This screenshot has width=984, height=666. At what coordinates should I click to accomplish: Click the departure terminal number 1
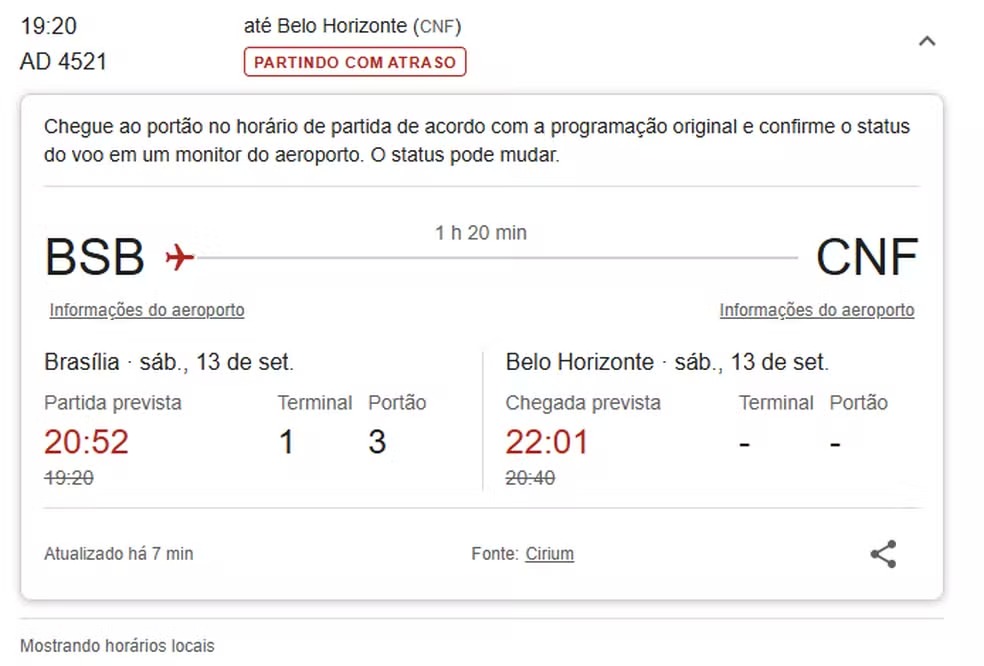(286, 442)
